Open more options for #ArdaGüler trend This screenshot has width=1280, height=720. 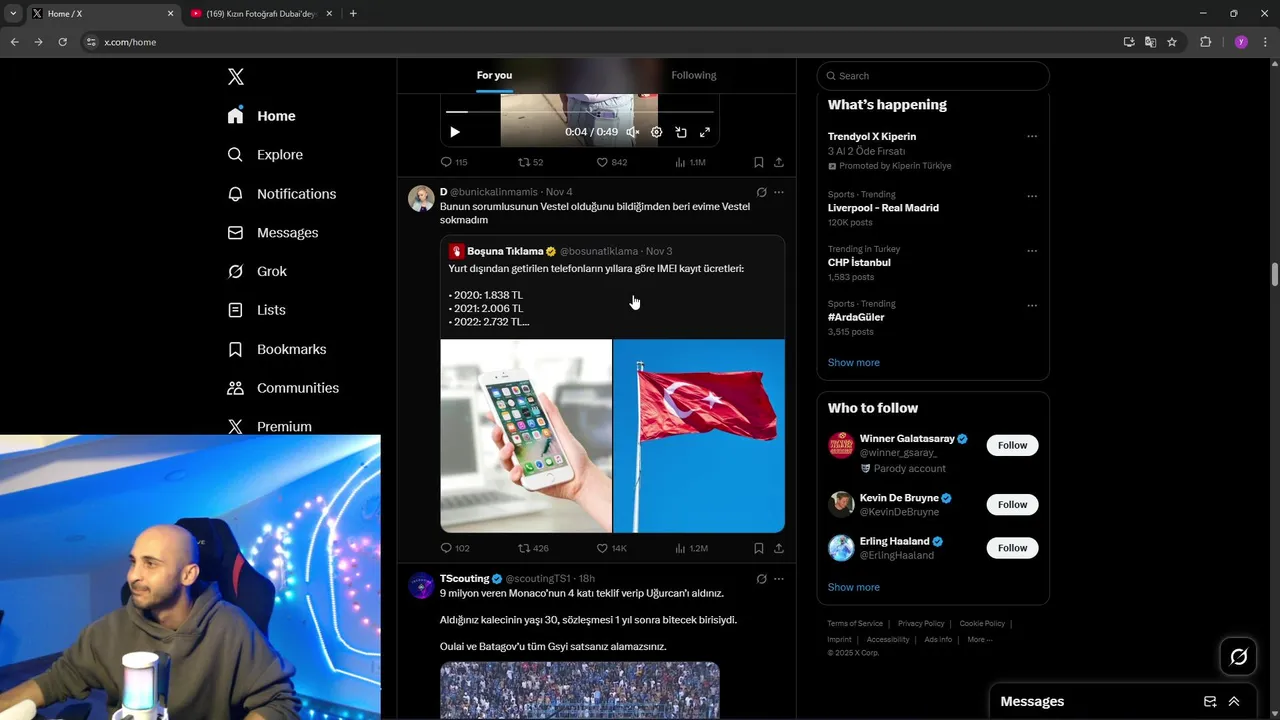click(x=1032, y=306)
